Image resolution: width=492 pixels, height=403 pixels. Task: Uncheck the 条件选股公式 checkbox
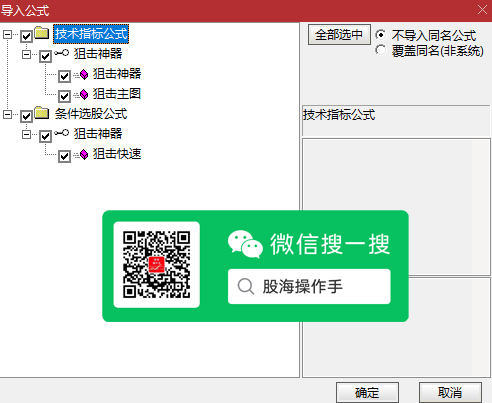26,116
